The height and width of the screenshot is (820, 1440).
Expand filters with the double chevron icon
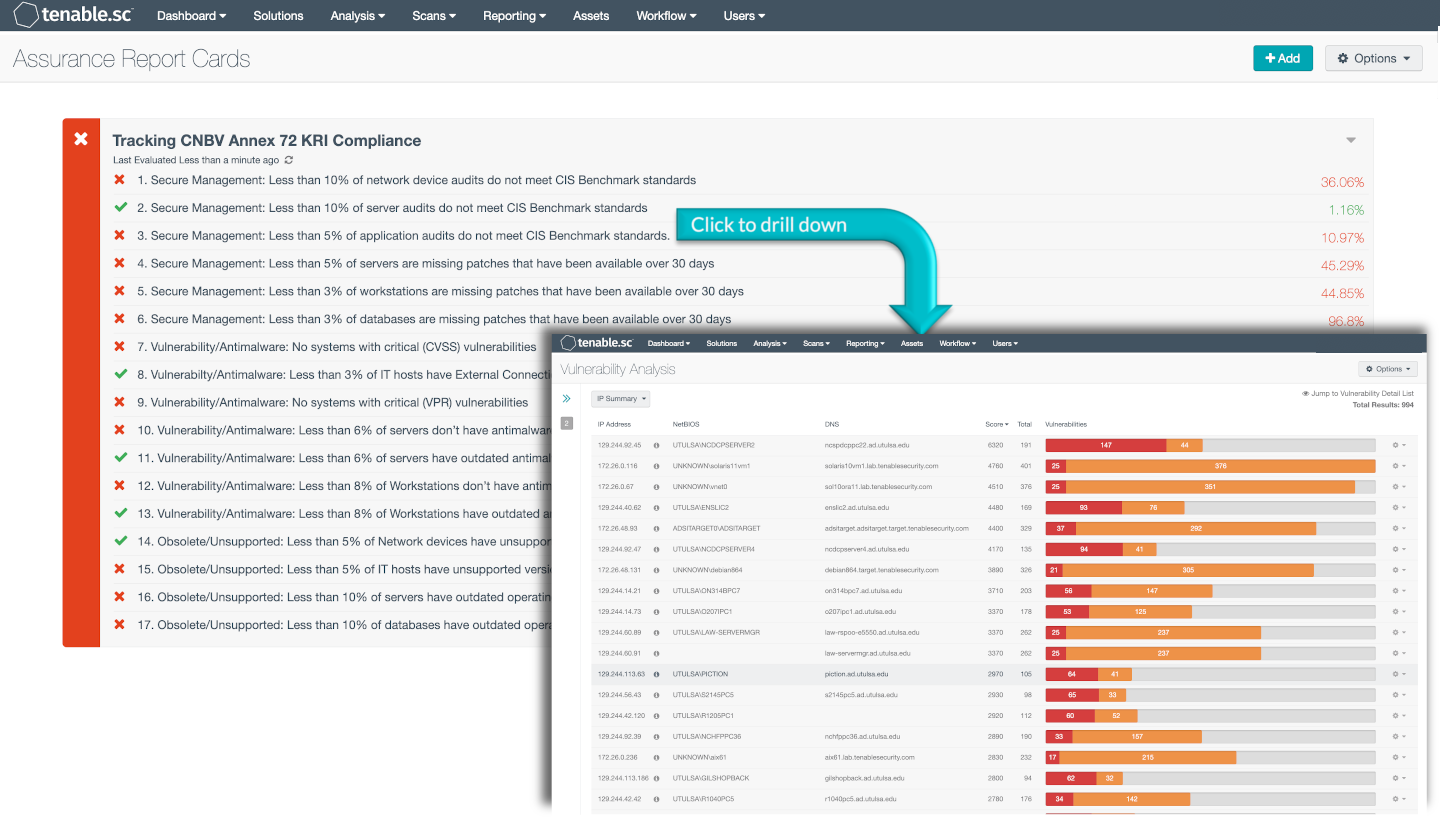(567, 398)
